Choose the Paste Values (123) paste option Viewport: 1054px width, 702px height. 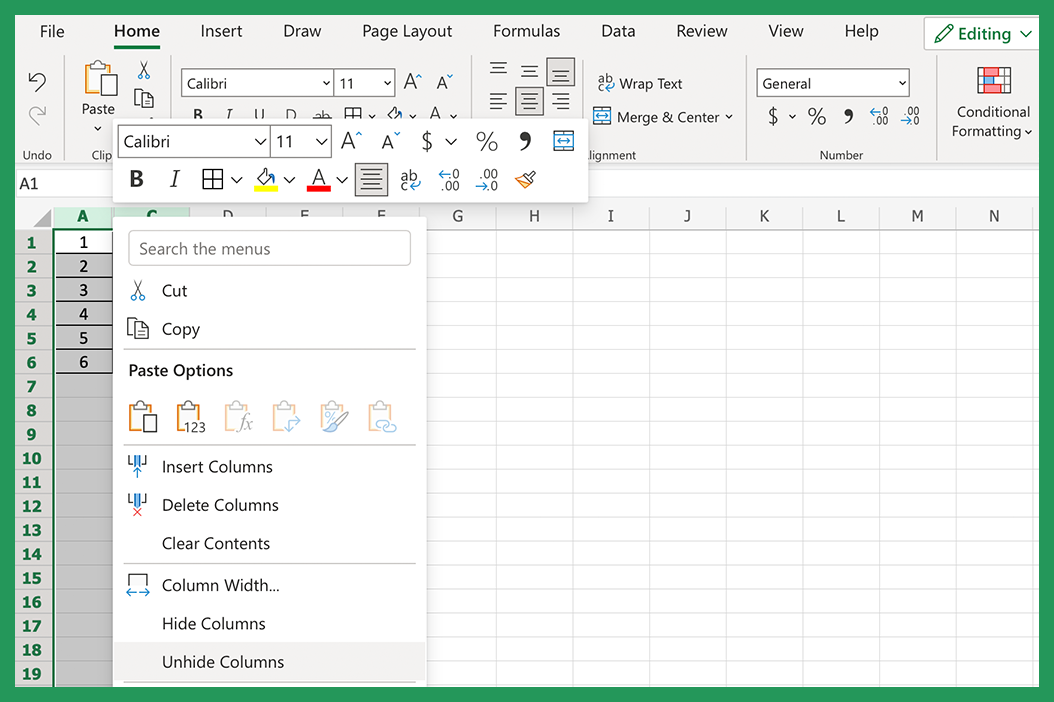point(190,416)
